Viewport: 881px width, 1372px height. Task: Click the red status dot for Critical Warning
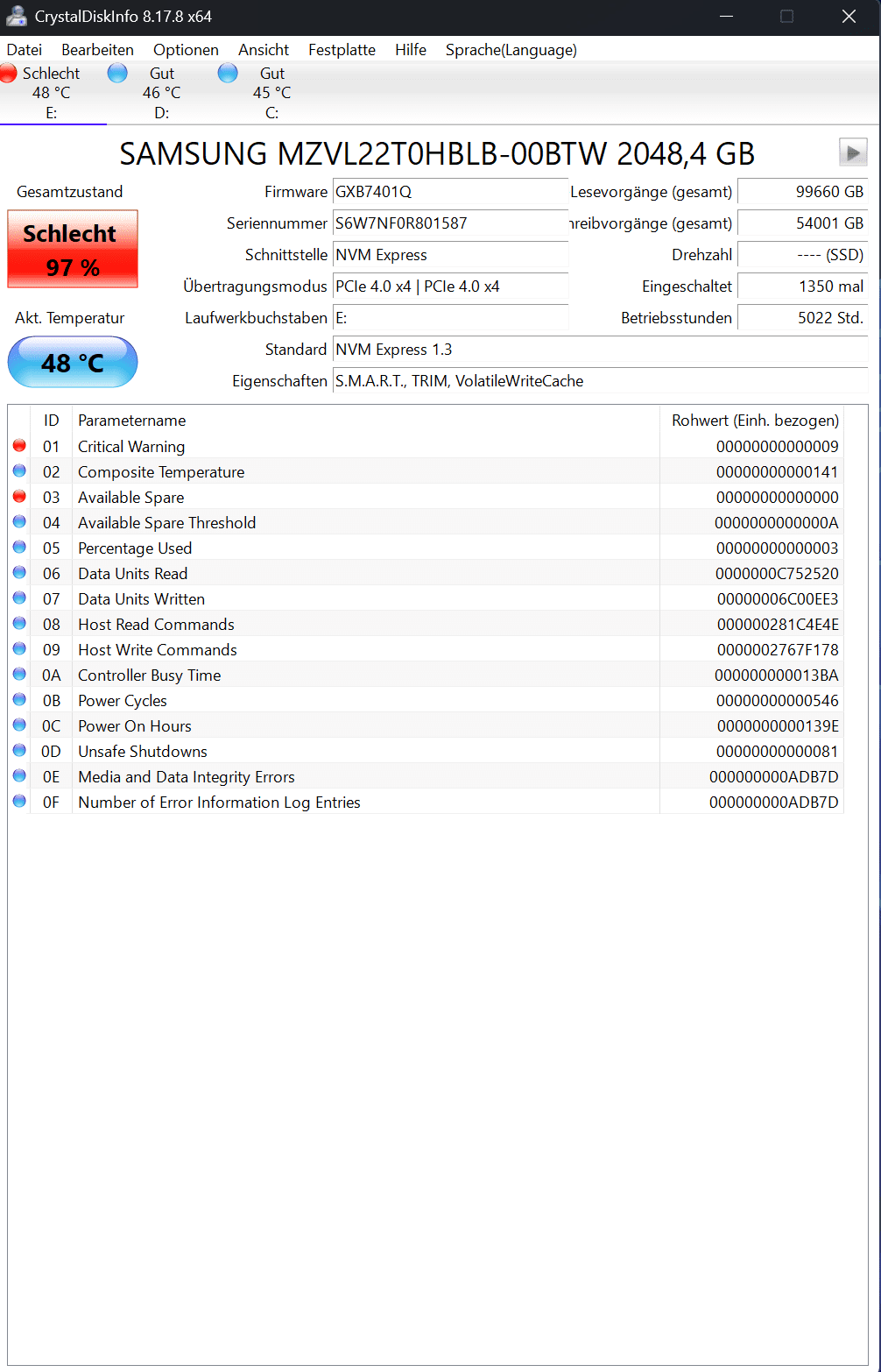(19, 445)
